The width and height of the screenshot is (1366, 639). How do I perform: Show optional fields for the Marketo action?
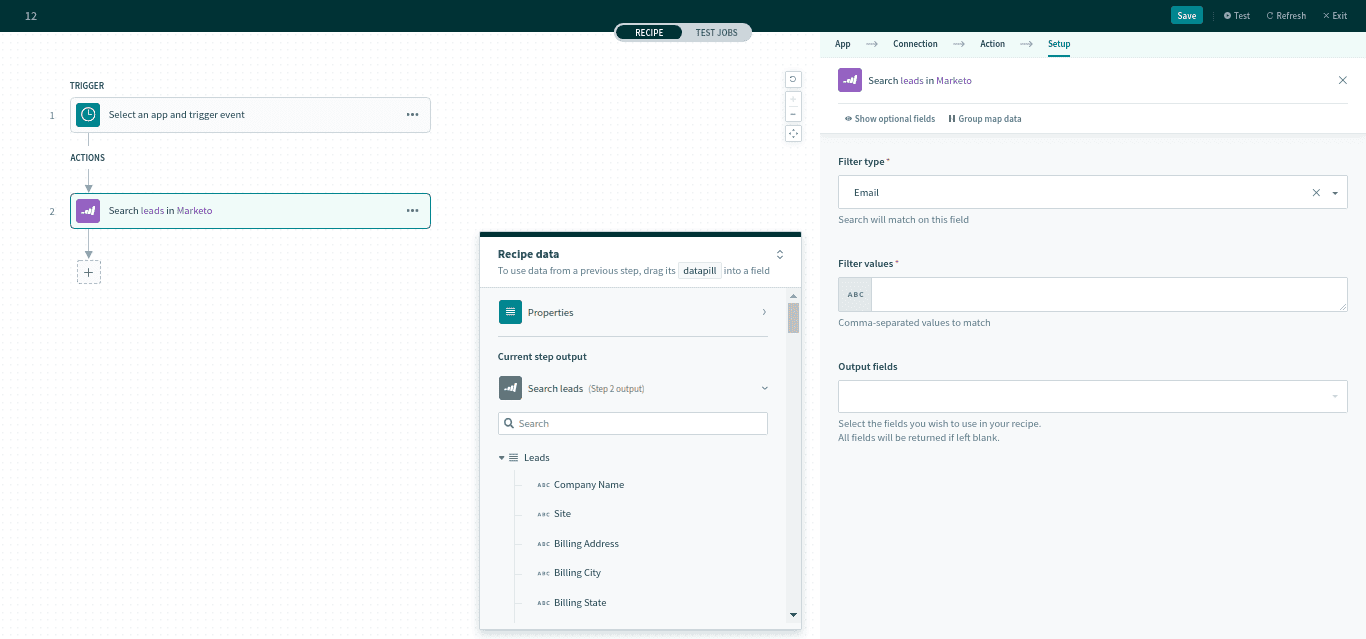tap(889, 118)
